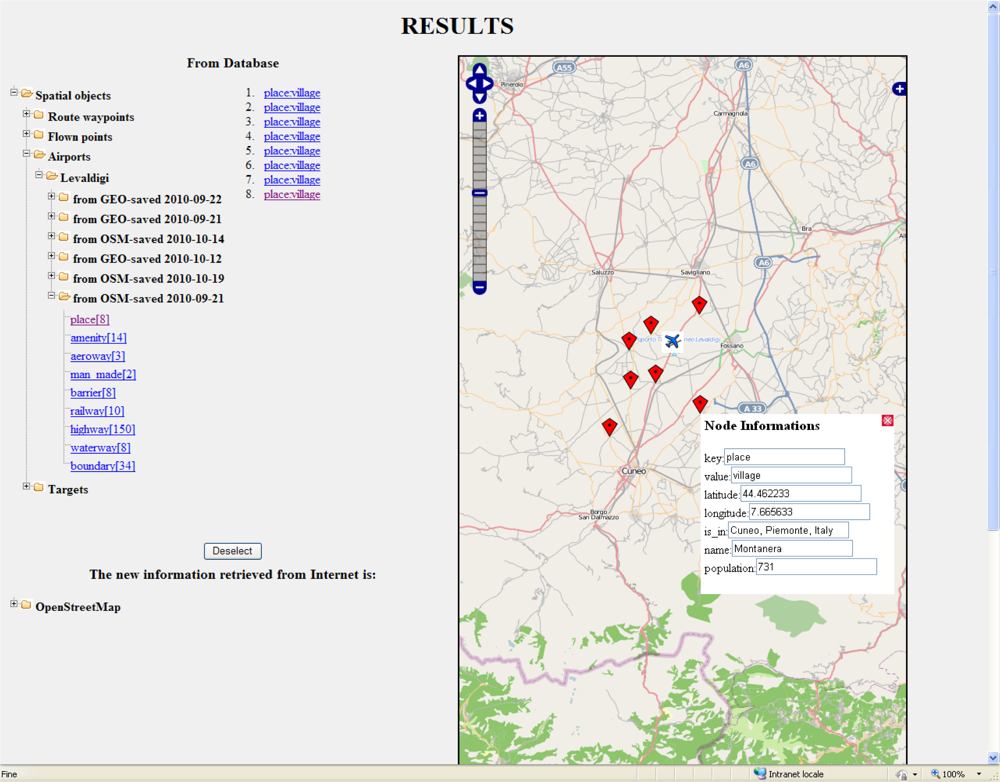Open the browser zoom level dropdown arrow
The image size is (1000, 782).
click(x=979, y=774)
